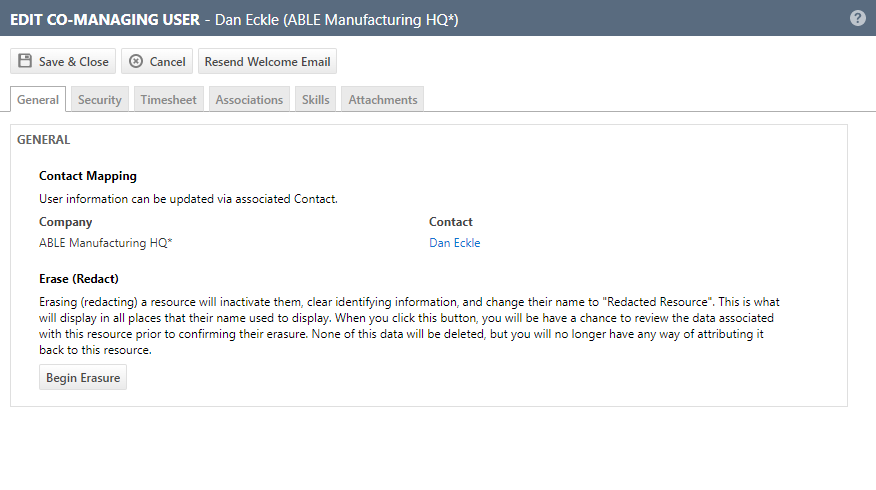Save and close the user record
Screen dimensions: 876x490
coord(63,61)
